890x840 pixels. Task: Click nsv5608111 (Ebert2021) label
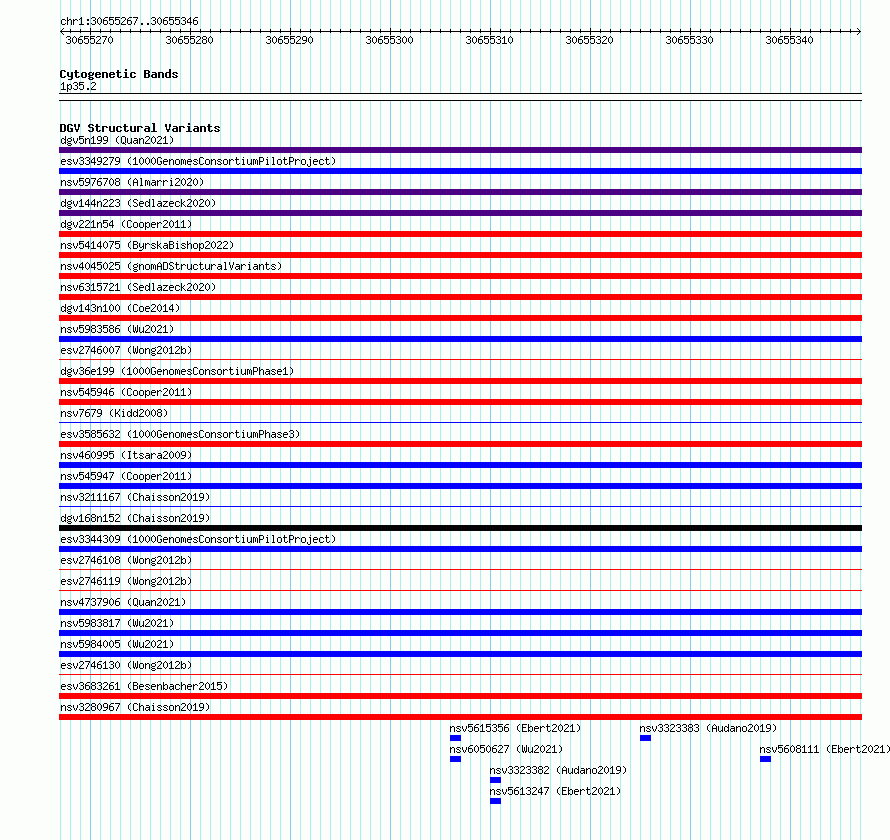825,749
